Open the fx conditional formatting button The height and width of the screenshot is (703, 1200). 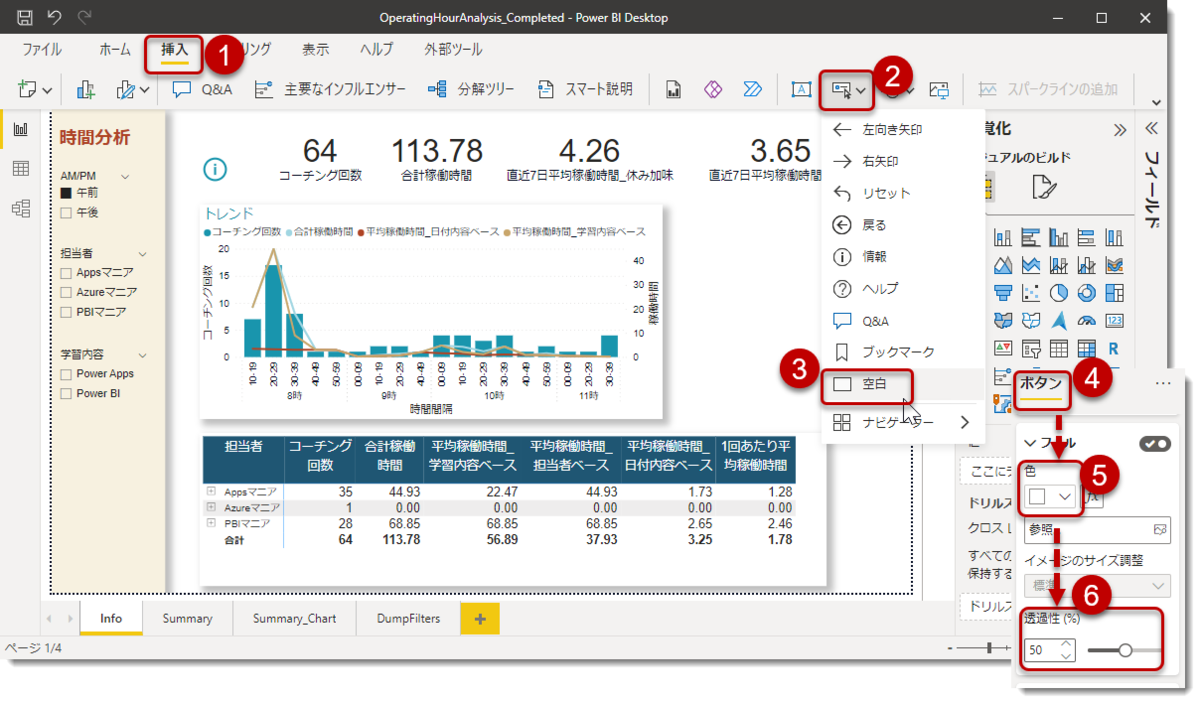[1094, 497]
